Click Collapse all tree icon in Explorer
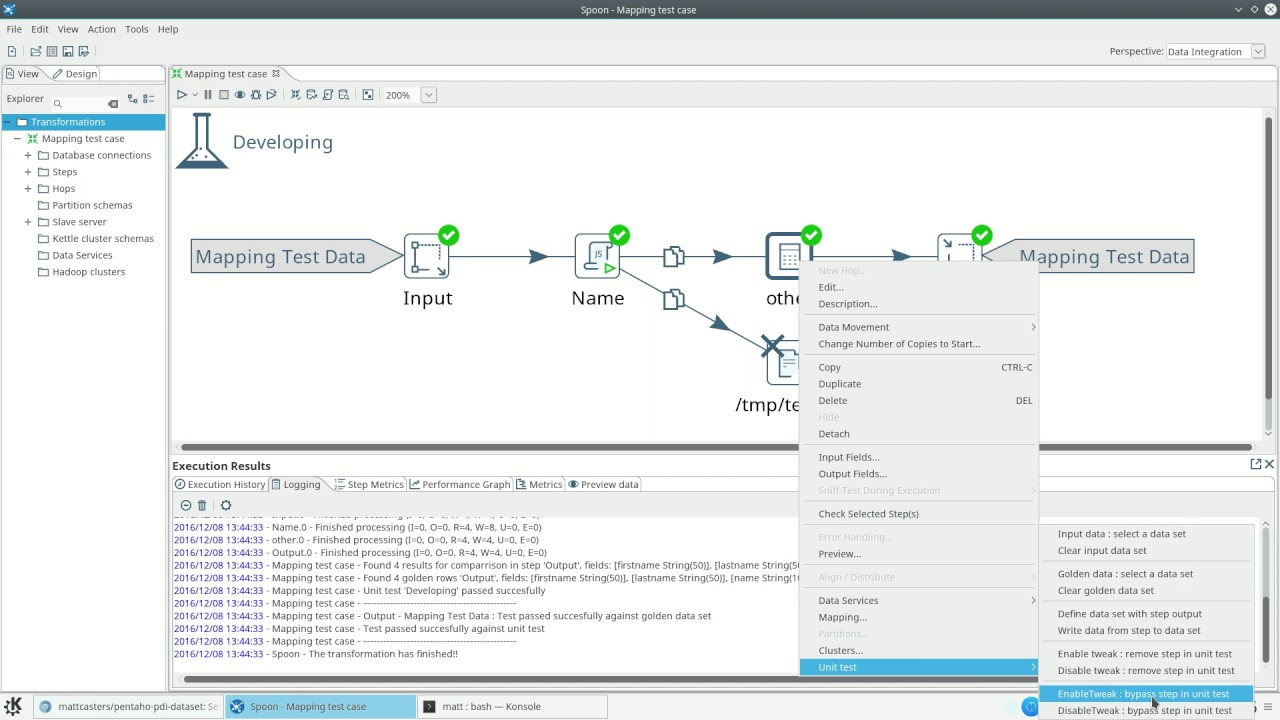The height and width of the screenshot is (720, 1280). pyautogui.click(x=148, y=99)
